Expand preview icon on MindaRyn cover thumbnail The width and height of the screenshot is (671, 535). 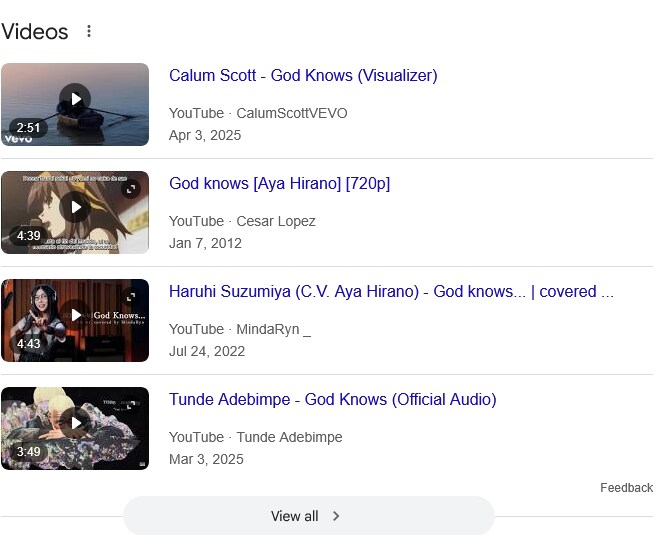pos(131,297)
